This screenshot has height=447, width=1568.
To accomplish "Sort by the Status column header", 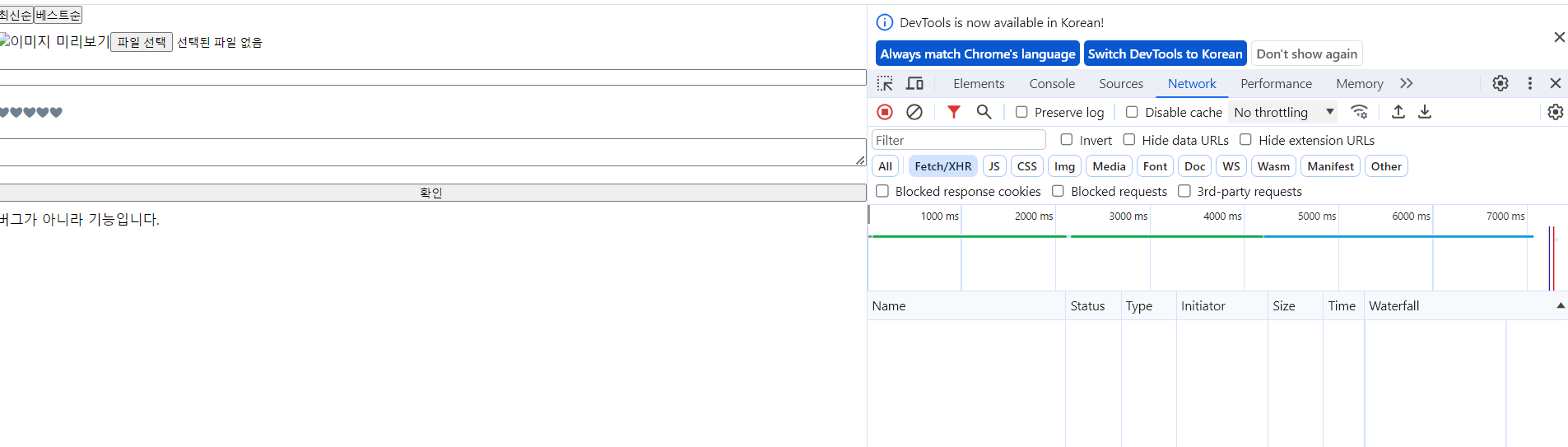I will [1093, 305].
